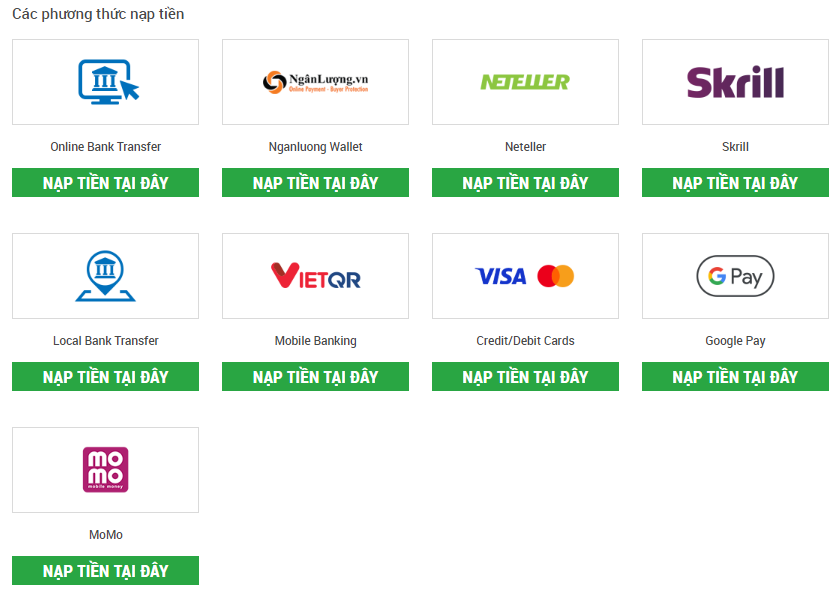Click Nạp tiền tại đây under Credit/Debit Cards

click(x=526, y=377)
